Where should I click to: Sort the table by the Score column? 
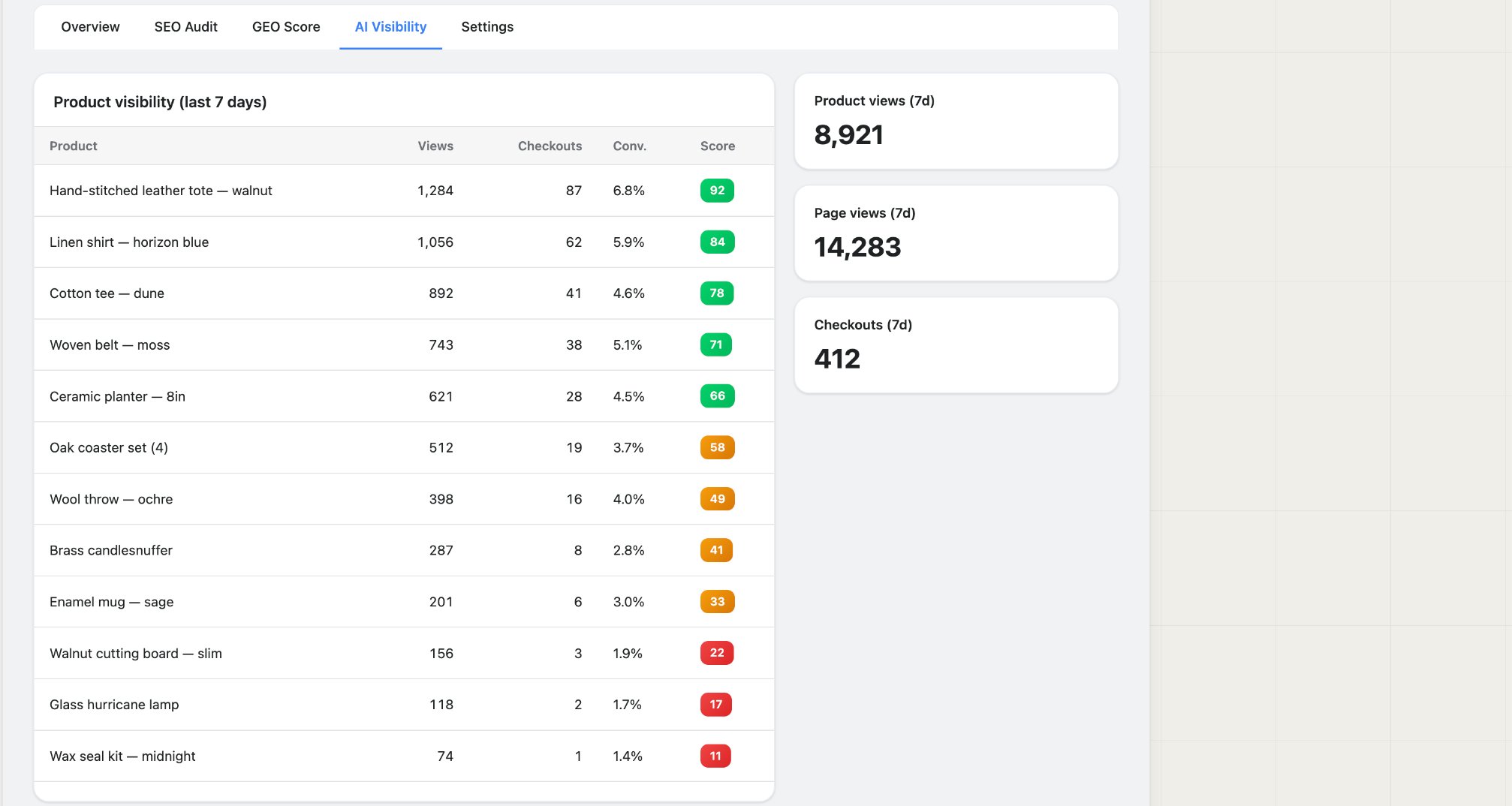pyautogui.click(x=717, y=146)
